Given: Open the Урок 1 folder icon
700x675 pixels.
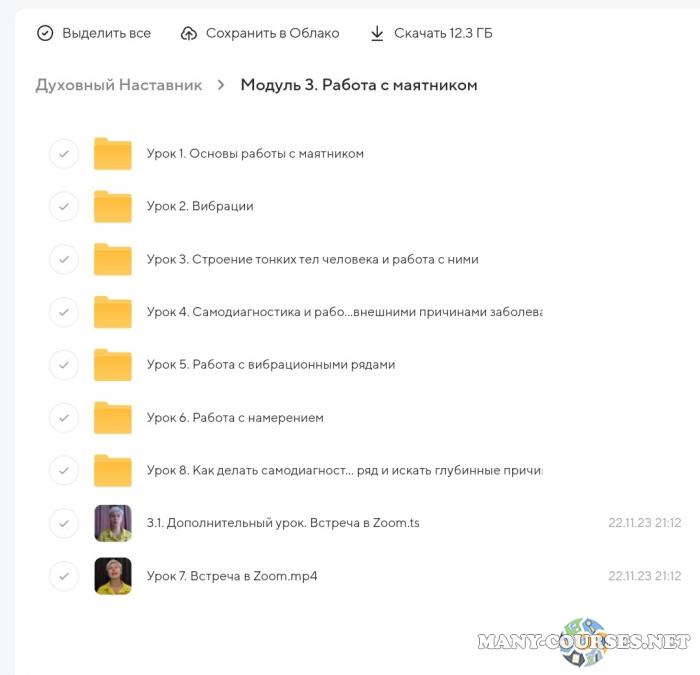Looking at the screenshot, I should pos(113,154).
